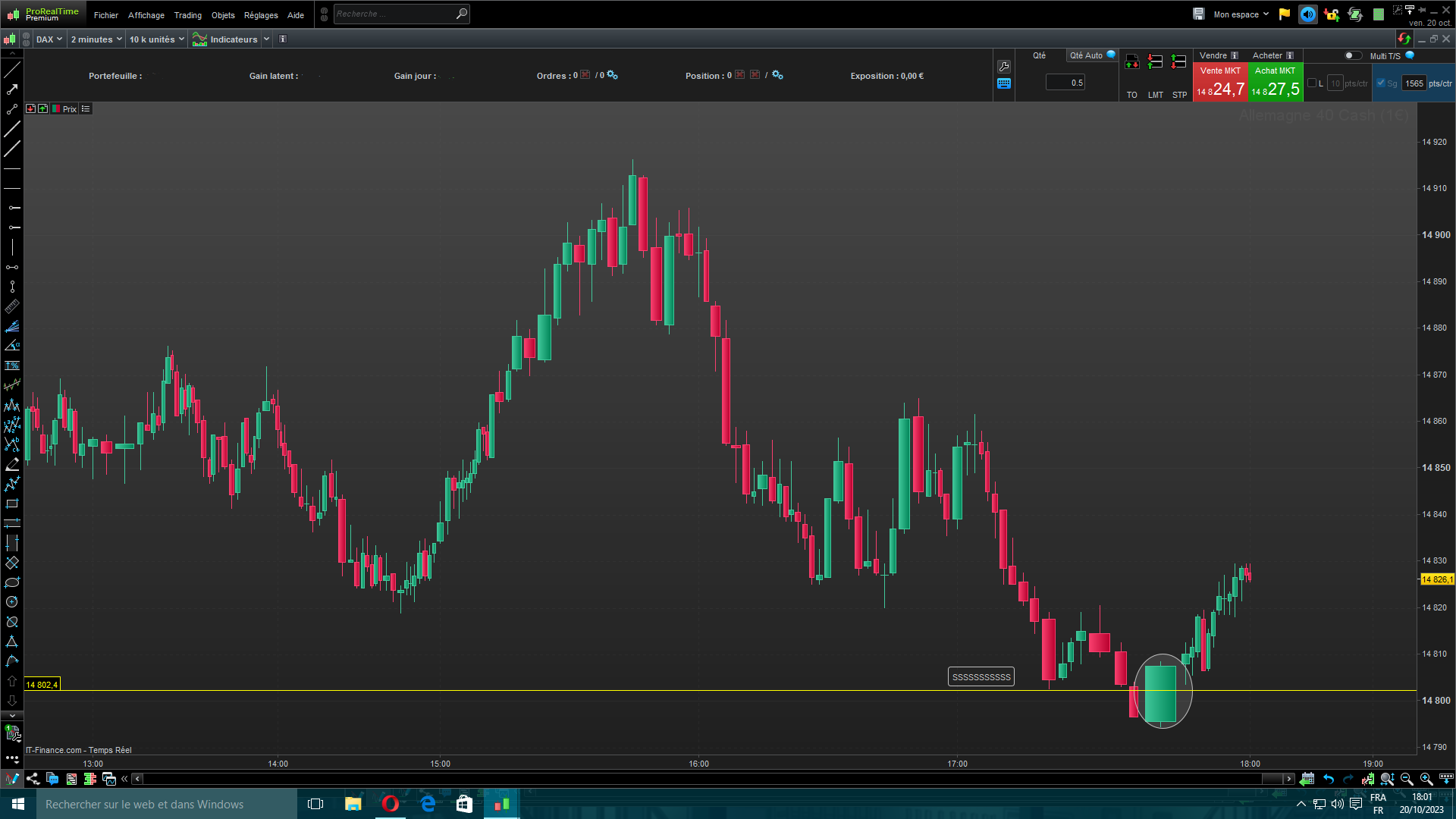Open the order settings wrench icon
1456x819 pixels.
tap(1004, 67)
